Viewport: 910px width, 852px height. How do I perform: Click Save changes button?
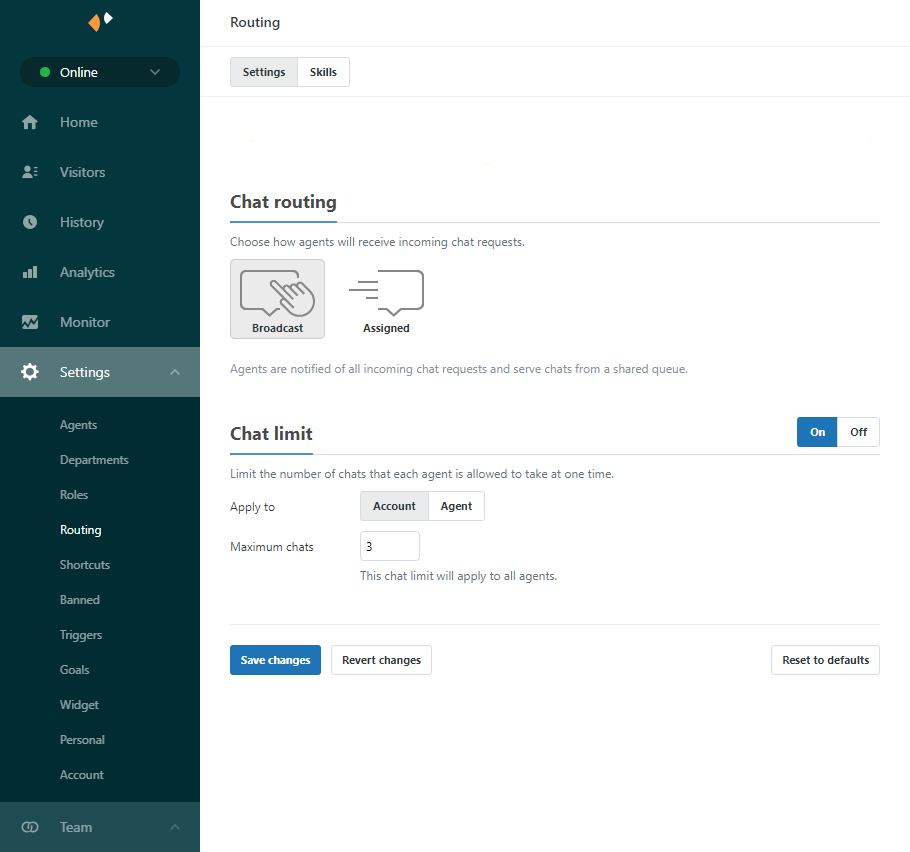point(275,660)
